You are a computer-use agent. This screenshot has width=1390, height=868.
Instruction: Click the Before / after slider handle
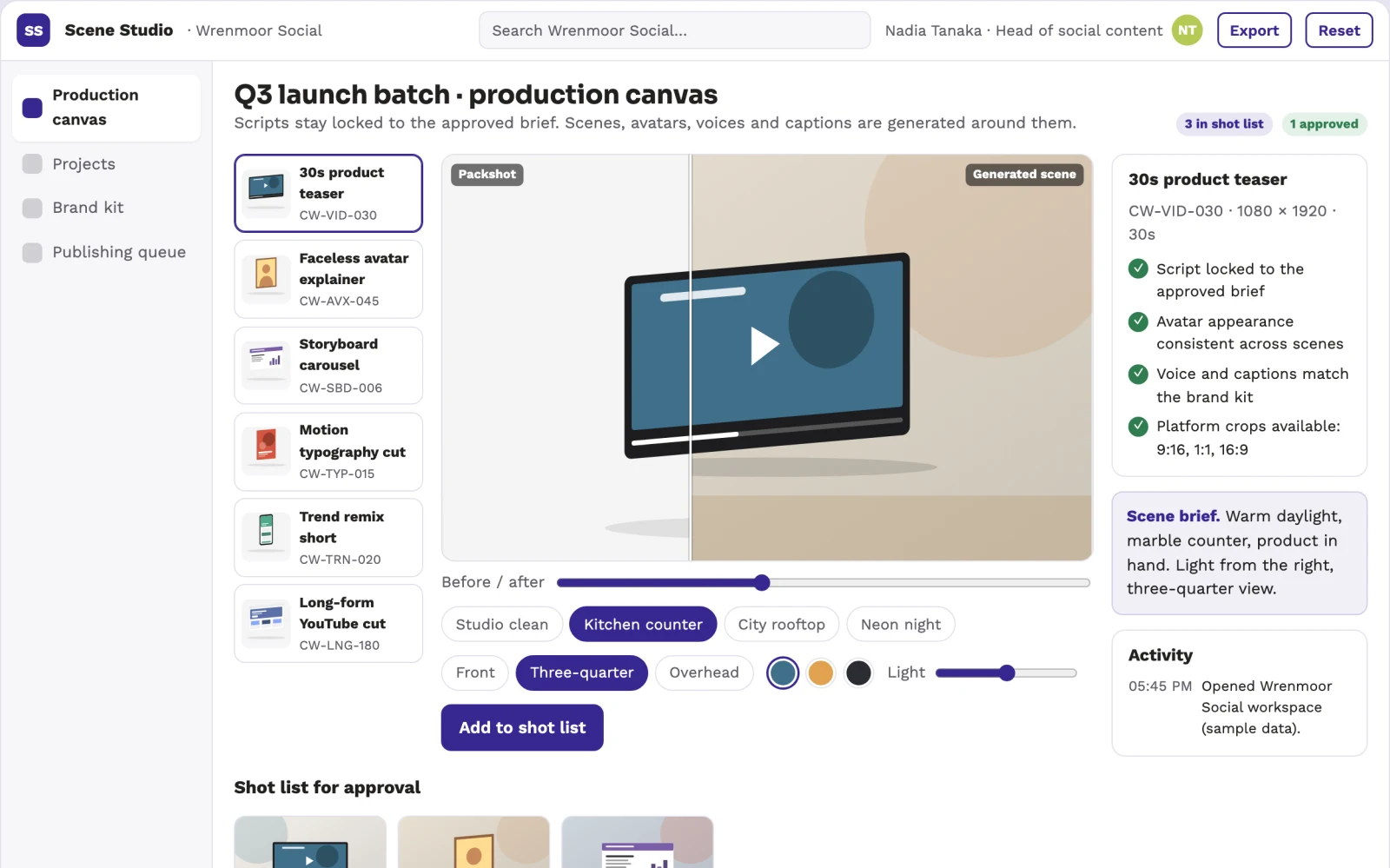[x=762, y=582]
